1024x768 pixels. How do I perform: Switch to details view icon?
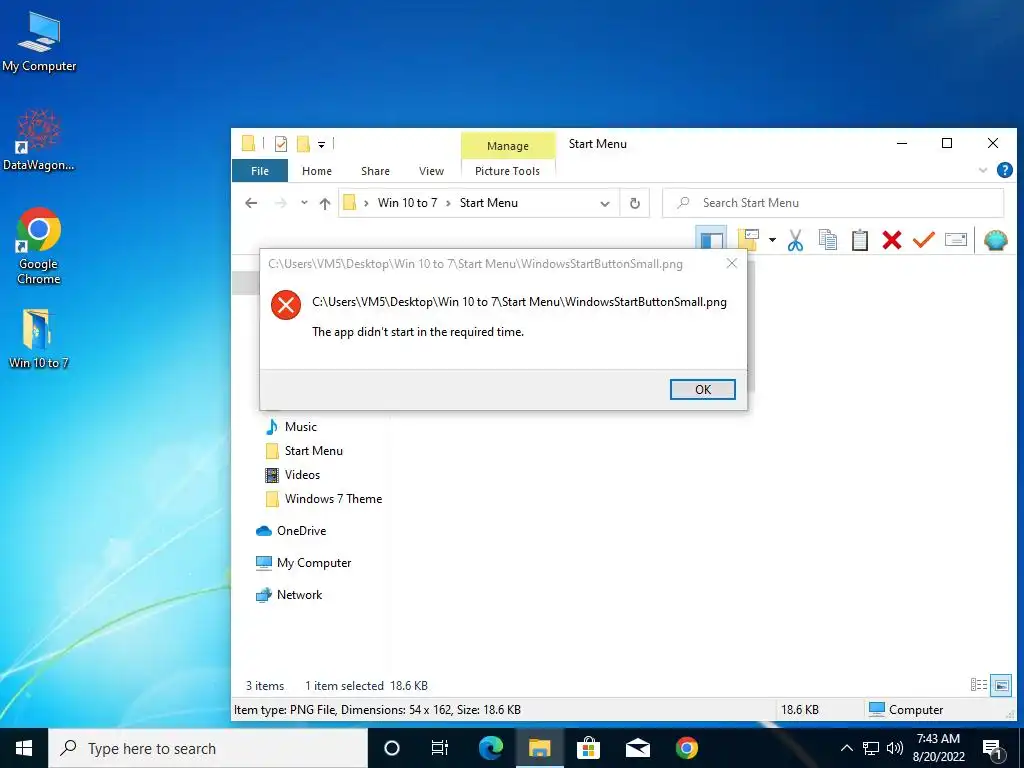(x=978, y=684)
